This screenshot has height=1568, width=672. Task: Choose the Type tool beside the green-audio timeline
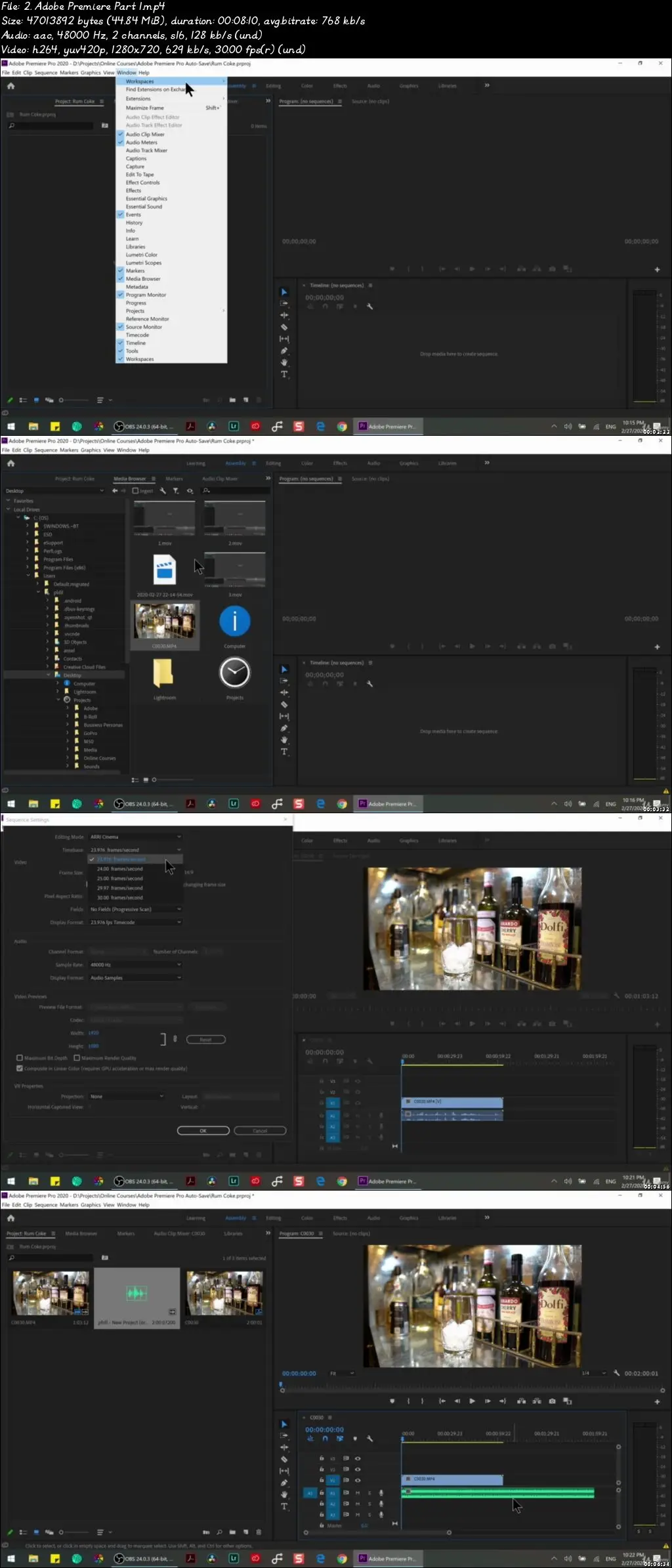coord(284,1506)
